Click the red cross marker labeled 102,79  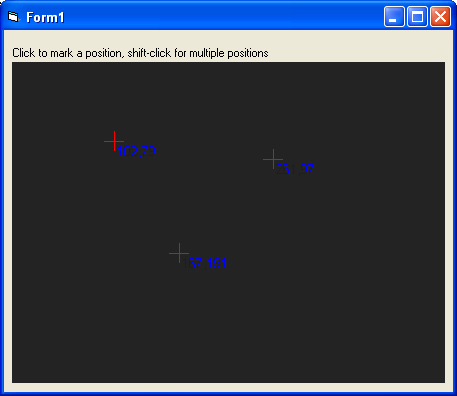[x=114, y=141]
